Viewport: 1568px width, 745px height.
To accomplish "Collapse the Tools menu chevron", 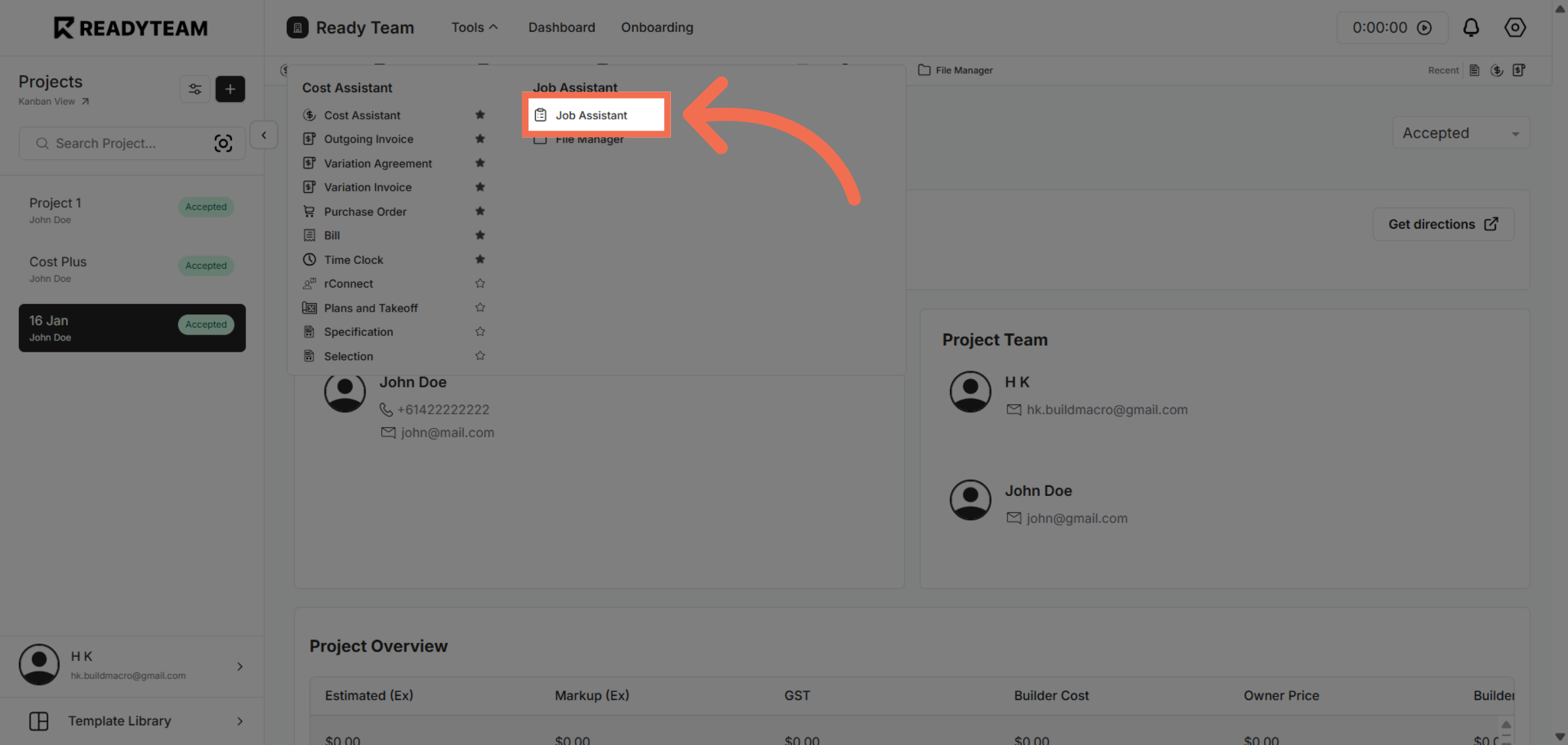I will pos(495,26).
